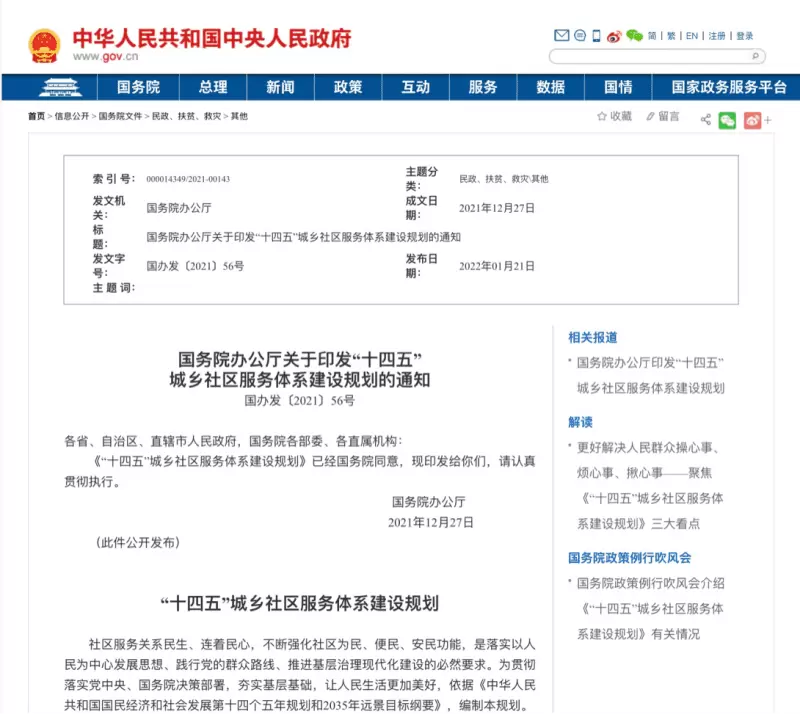Image resolution: width=800 pixels, height=714 pixels.
Task: Go to 国务院文件 in breadcrumb
Action: click(x=120, y=116)
